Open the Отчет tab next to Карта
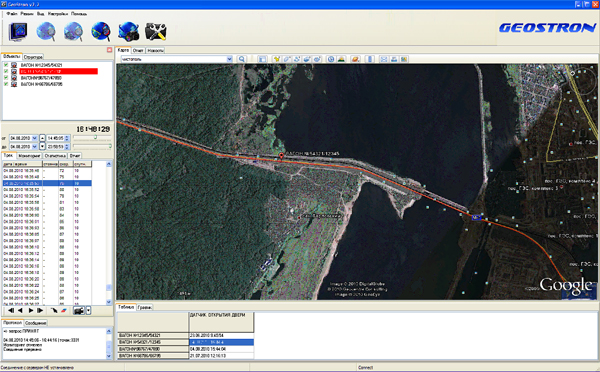600x372 pixels. coord(138,51)
